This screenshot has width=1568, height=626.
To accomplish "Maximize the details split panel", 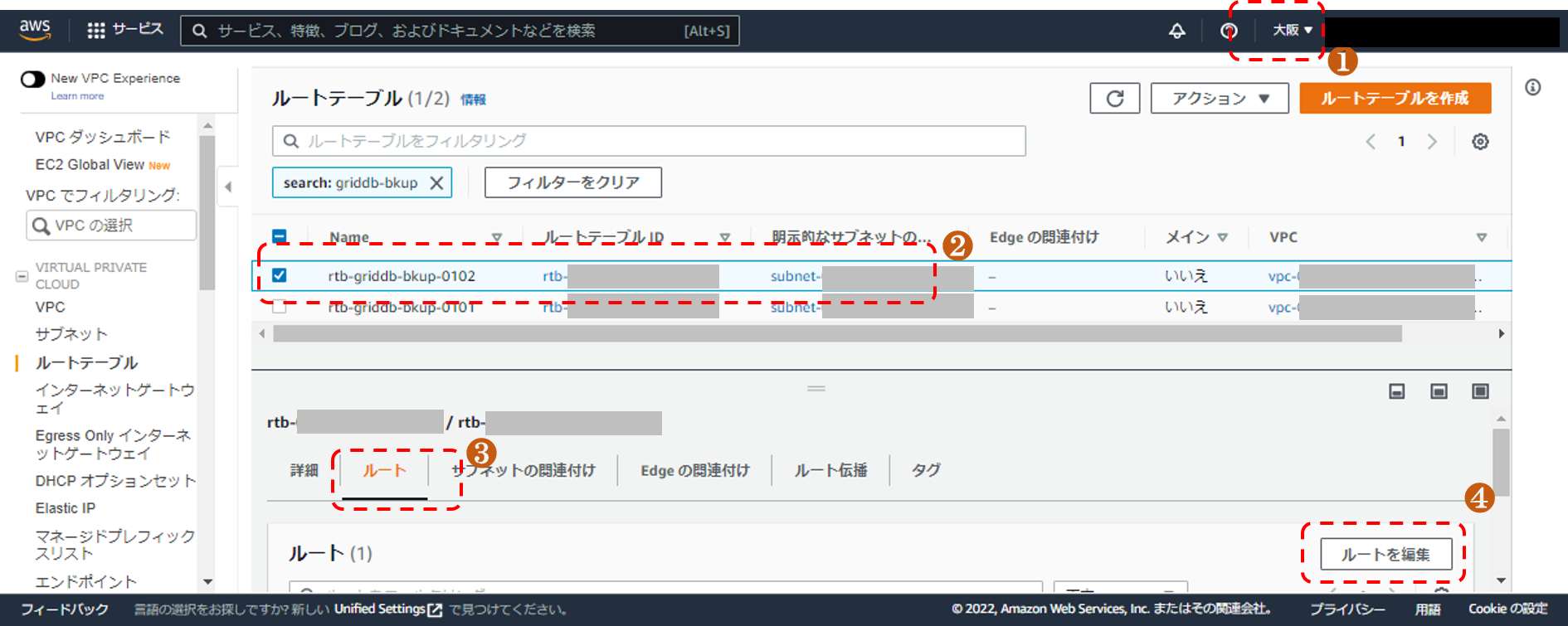I will coord(1480,391).
